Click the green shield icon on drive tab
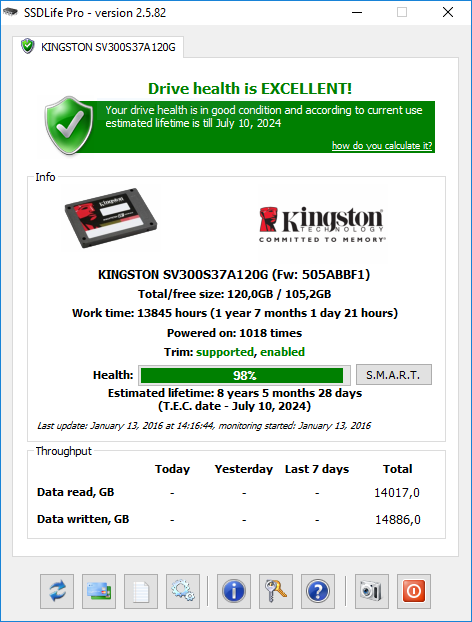The width and height of the screenshot is (472, 622). [28, 46]
